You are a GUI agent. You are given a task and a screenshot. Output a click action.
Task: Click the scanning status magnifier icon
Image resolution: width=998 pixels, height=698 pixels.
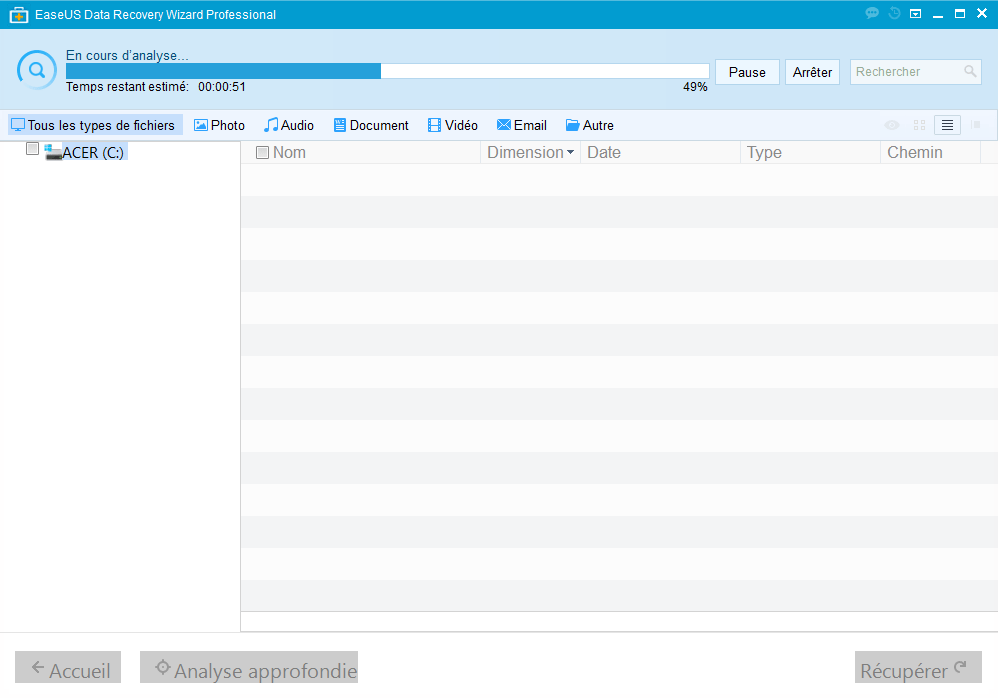click(x=36, y=70)
